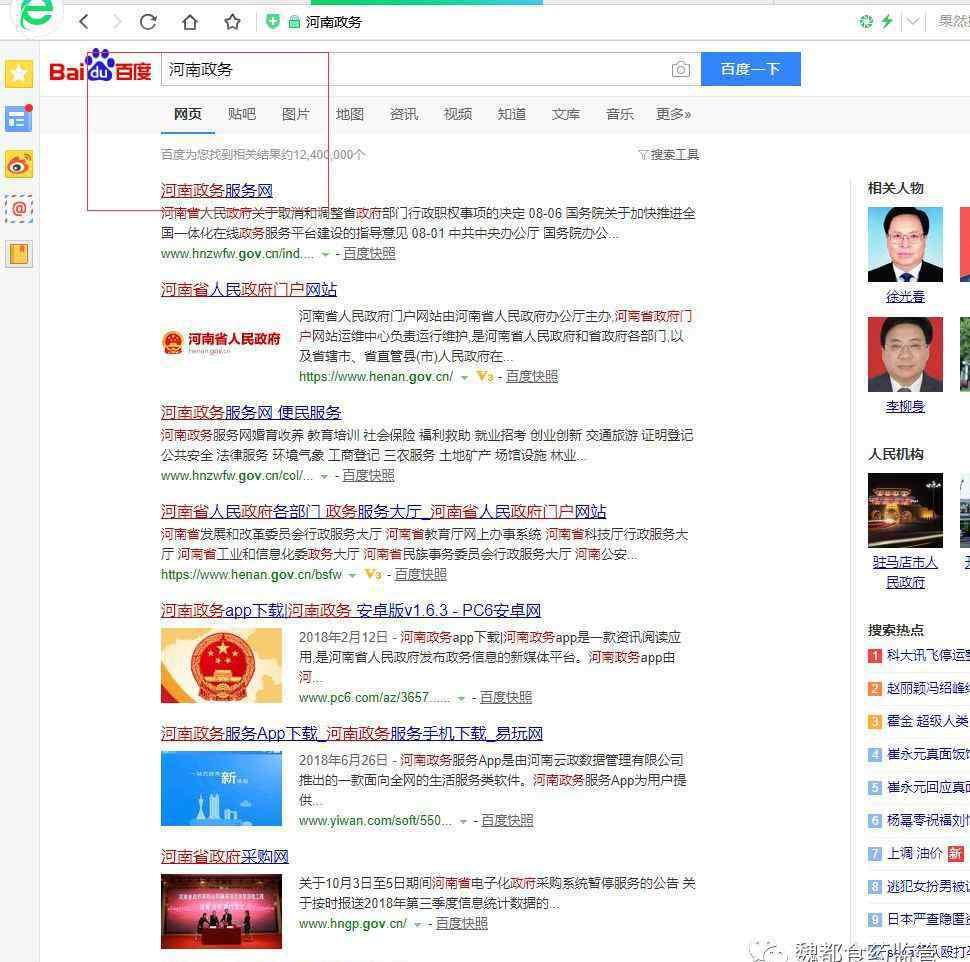Click the national emblem thumbnail of PC6 result
The image size is (970, 962).
tap(221, 666)
